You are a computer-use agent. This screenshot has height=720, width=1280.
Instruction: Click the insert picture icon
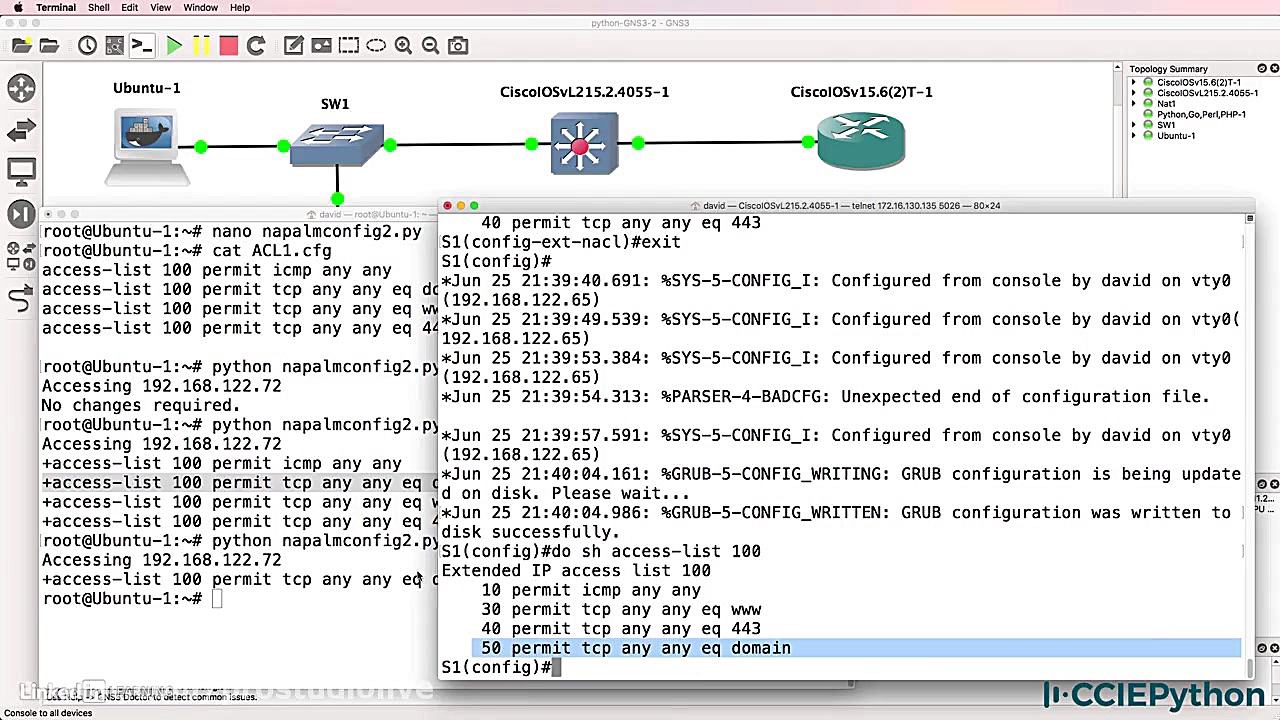[x=321, y=45]
